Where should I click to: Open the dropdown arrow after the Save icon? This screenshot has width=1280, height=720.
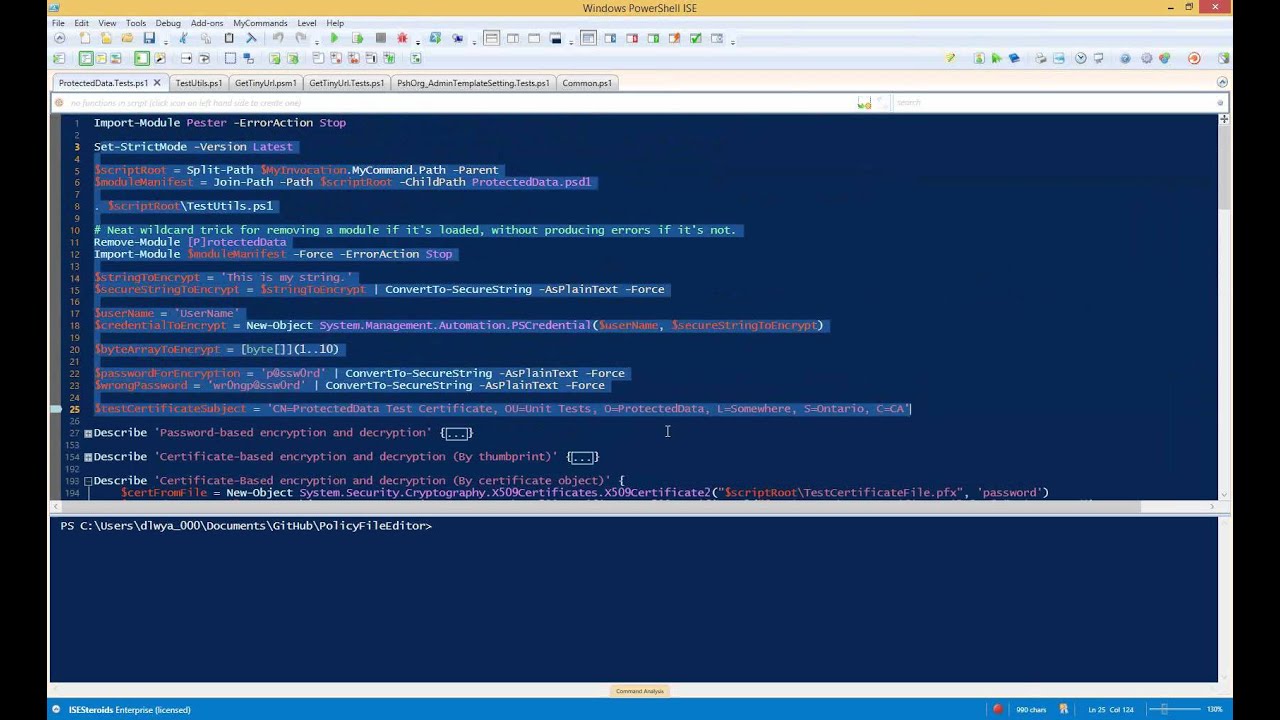point(166,41)
